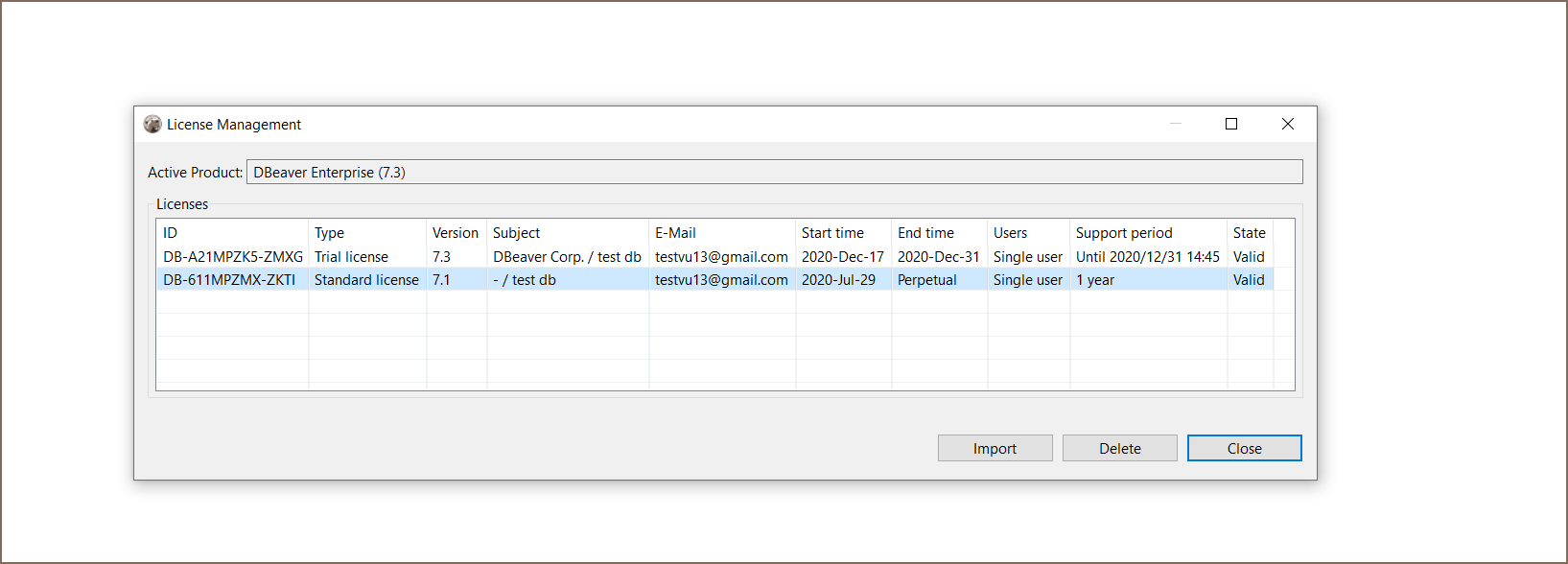Select license ID DB-611MPZMX-ZKTI
This screenshot has height=564, width=1568.
[229, 280]
